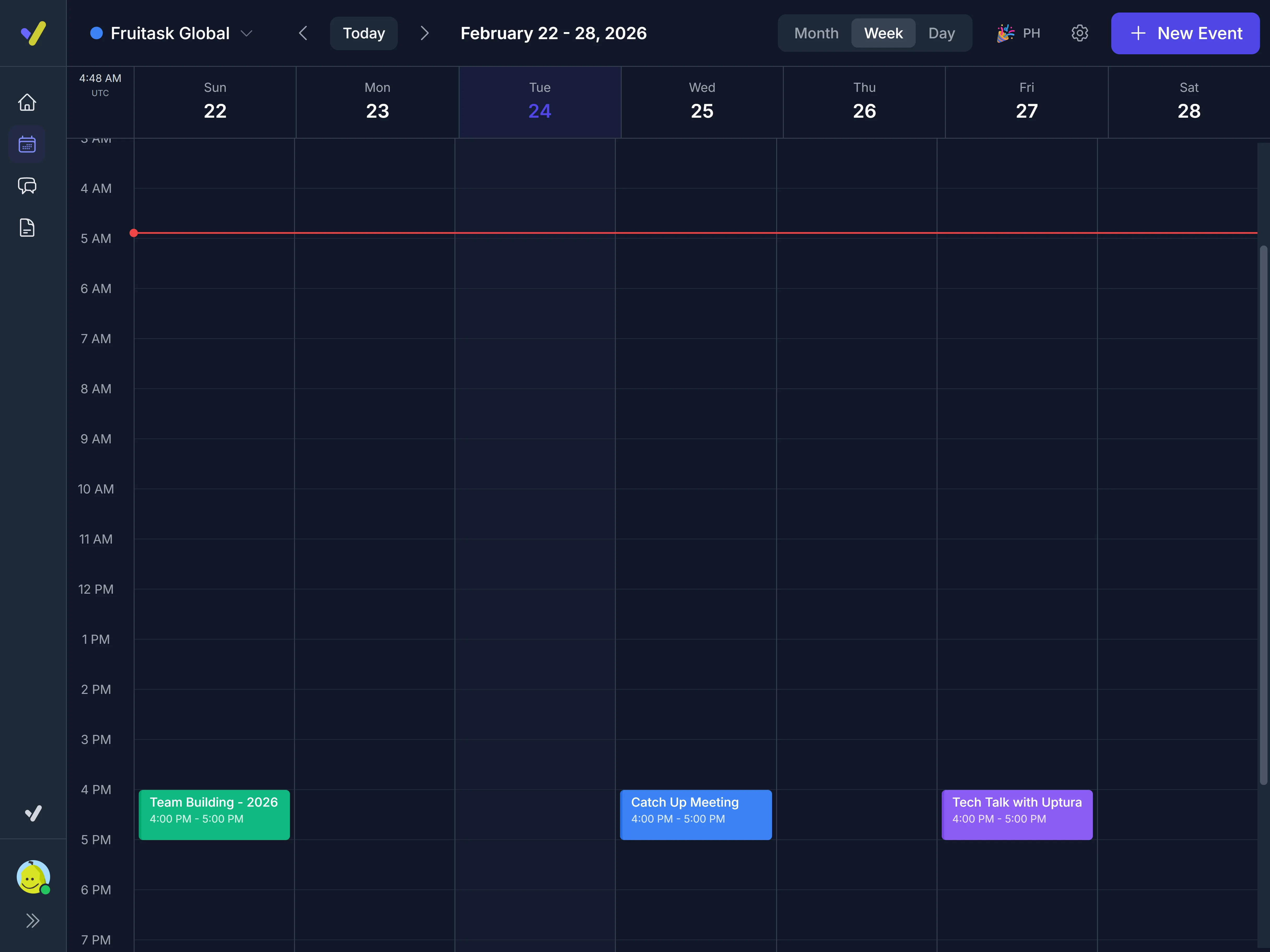This screenshot has width=1270, height=952.
Task: Select the Week view tab
Action: [883, 33]
